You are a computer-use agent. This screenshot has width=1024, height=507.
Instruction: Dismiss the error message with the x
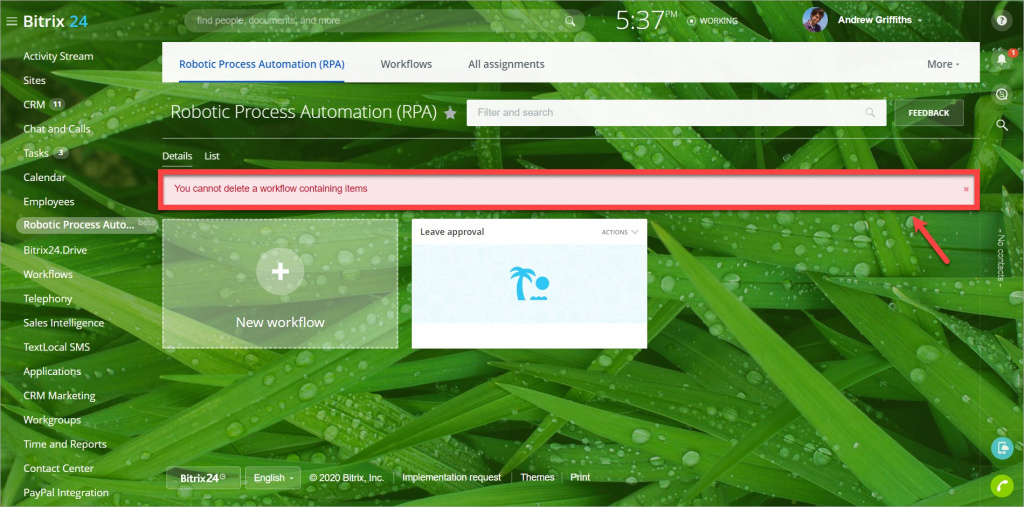pos(966,189)
